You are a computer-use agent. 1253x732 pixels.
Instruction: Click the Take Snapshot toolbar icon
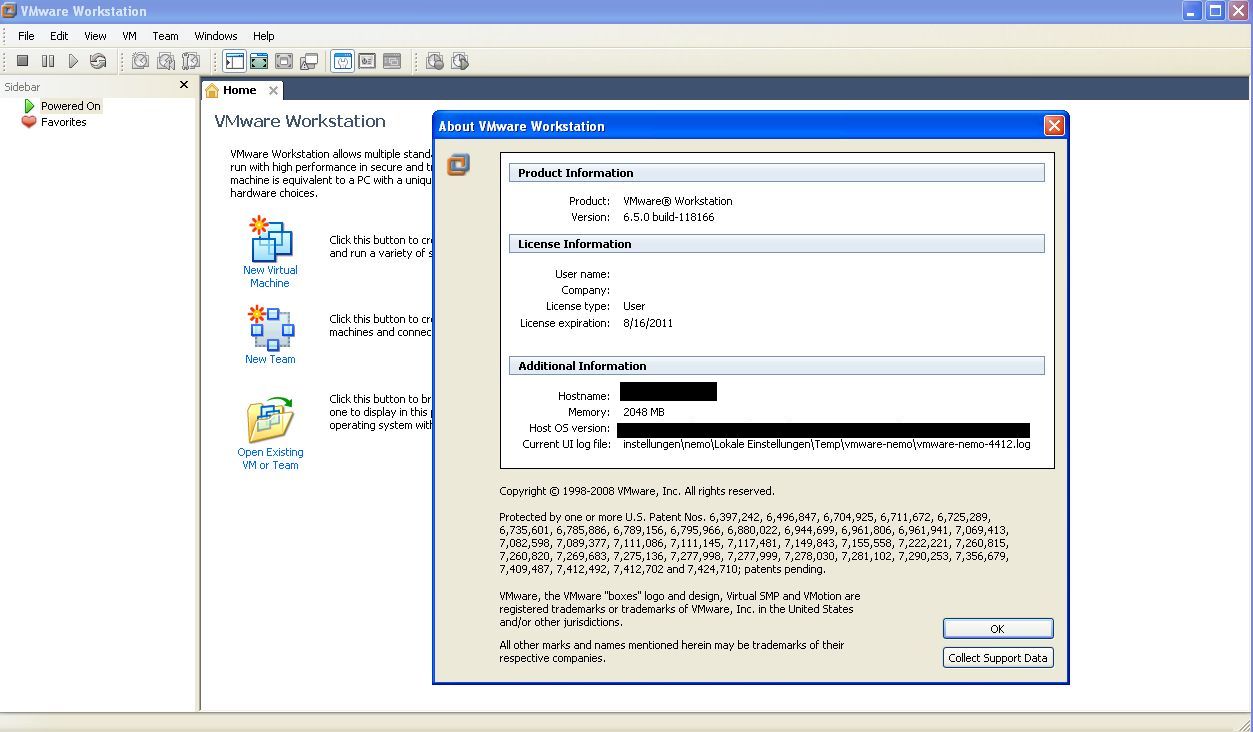(x=141, y=61)
